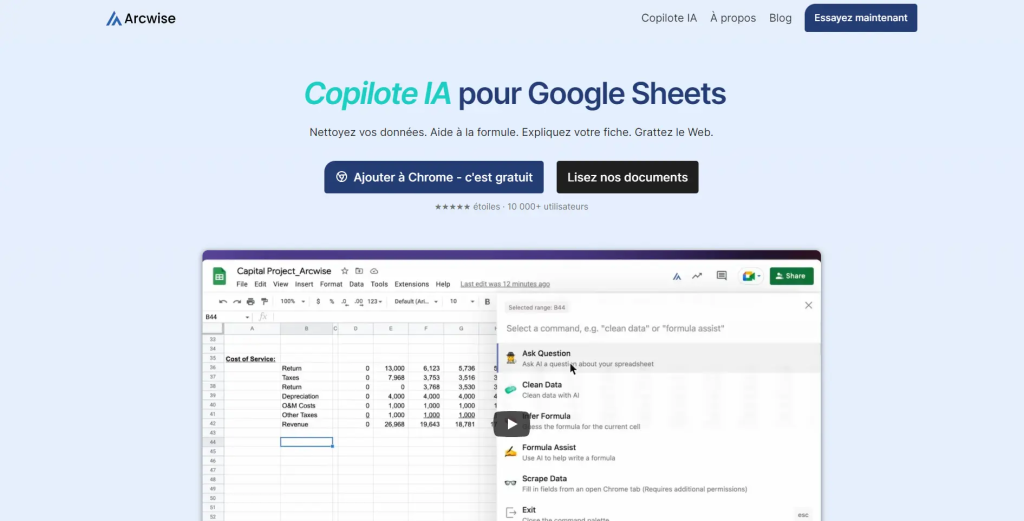Screen dimensions: 1024x521
Task: Click the increase decimal places icon
Action: point(359,302)
